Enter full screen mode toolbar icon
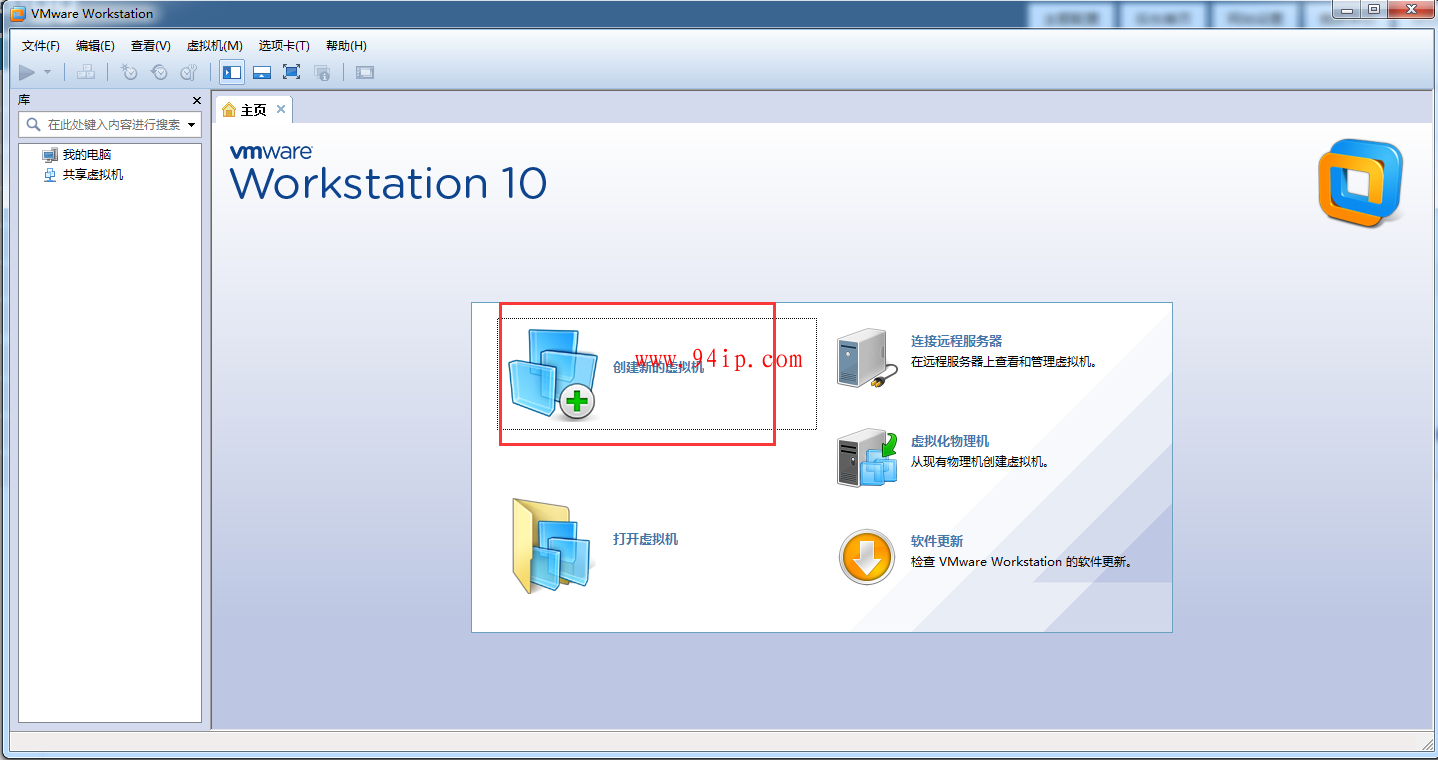The width and height of the screenshot is (1438, 760). coord(291,72)
